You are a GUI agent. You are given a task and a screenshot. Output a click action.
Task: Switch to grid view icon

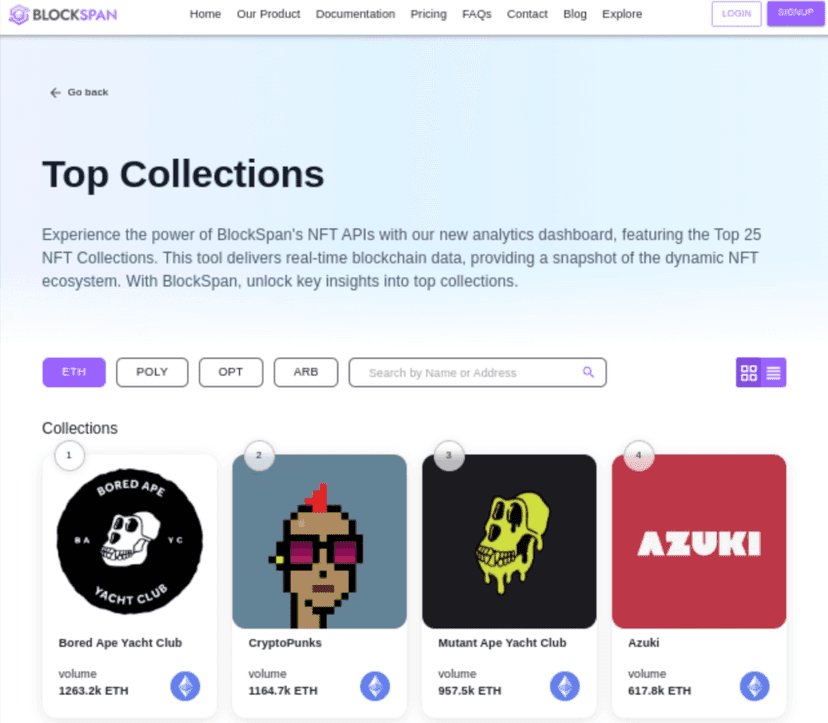(748, 372)
